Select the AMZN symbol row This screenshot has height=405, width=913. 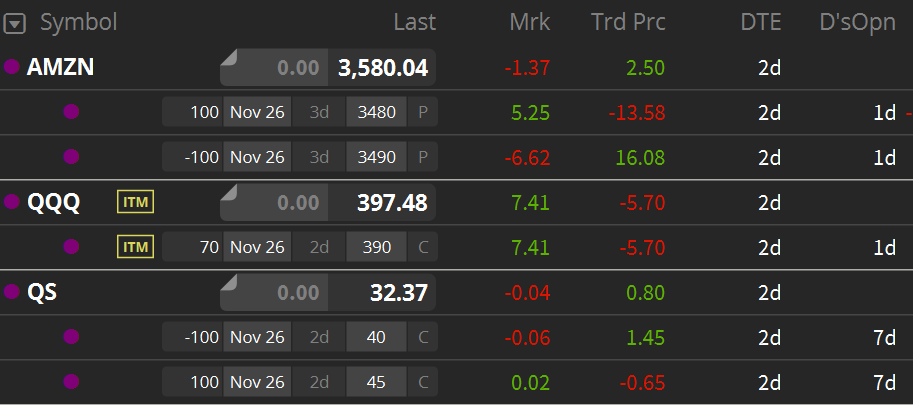(456, 68)
